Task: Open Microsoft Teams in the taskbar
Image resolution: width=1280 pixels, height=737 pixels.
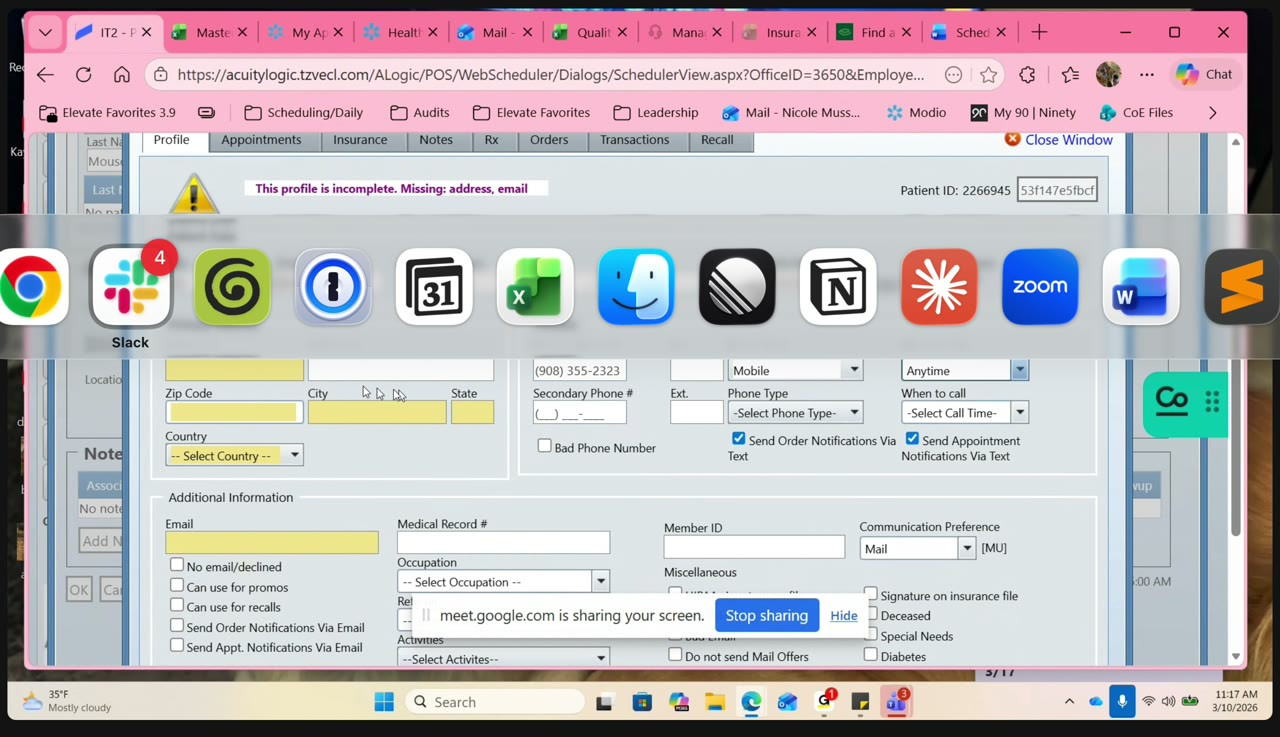Action: pyautogui.click(x=896, y=702)
